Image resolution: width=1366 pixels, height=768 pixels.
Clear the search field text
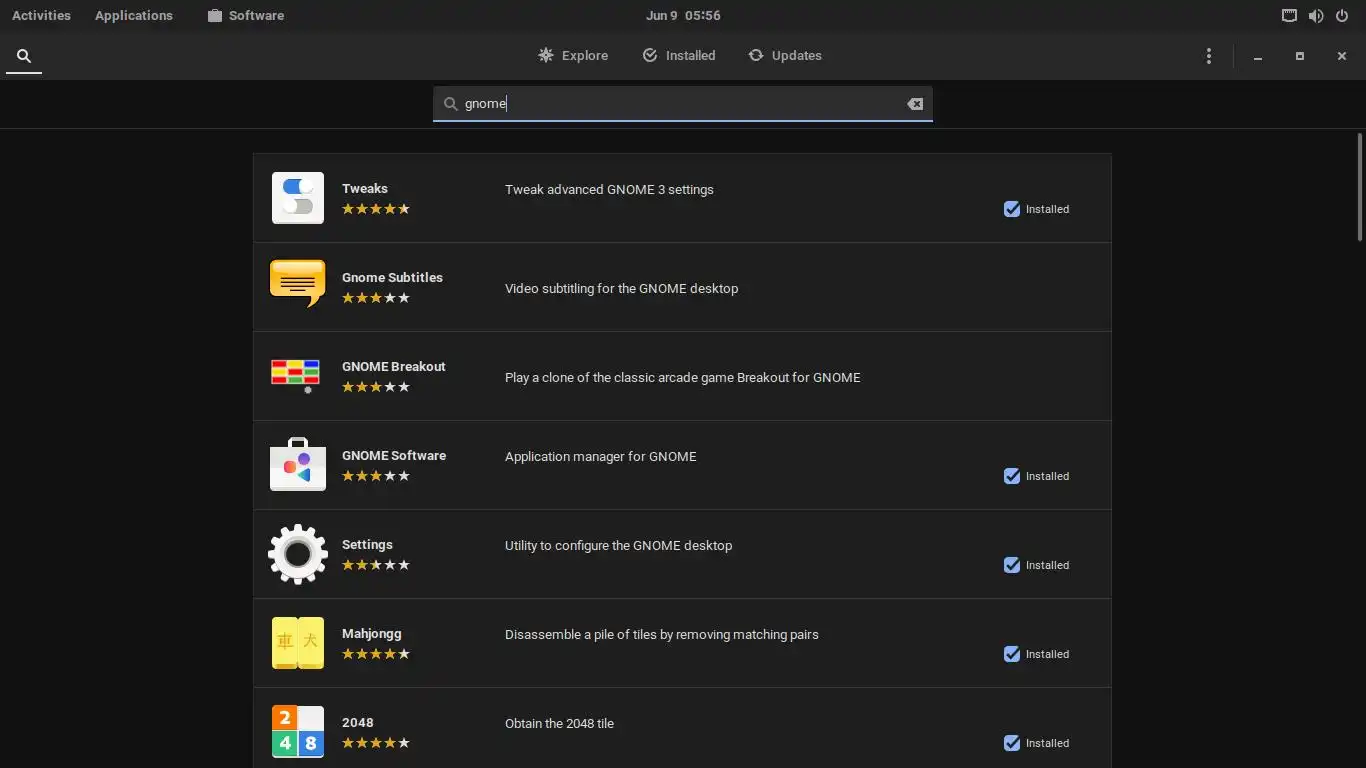[915, 104]
